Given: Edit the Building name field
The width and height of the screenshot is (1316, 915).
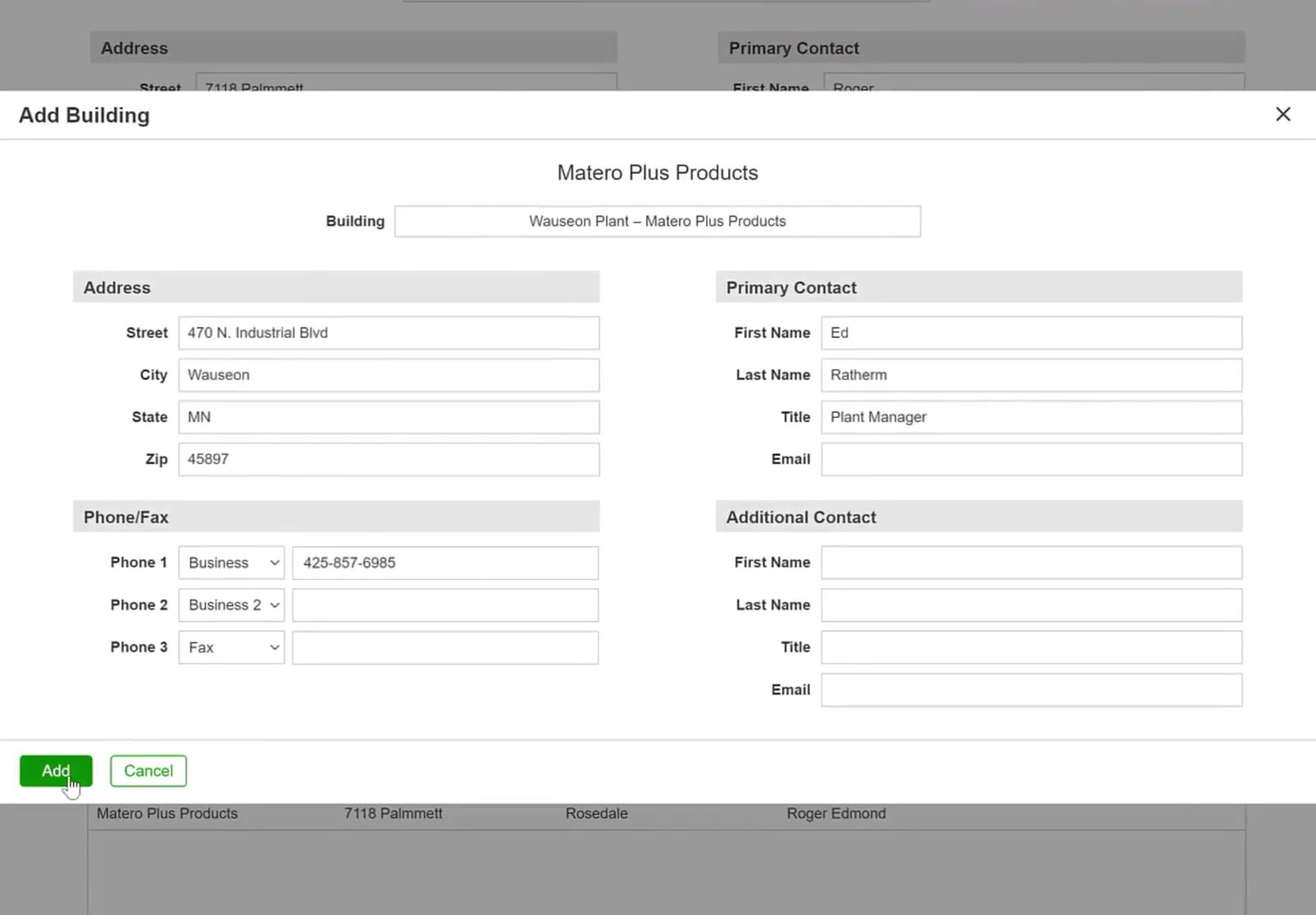Looking at the screenshot, I should point(657,221).
